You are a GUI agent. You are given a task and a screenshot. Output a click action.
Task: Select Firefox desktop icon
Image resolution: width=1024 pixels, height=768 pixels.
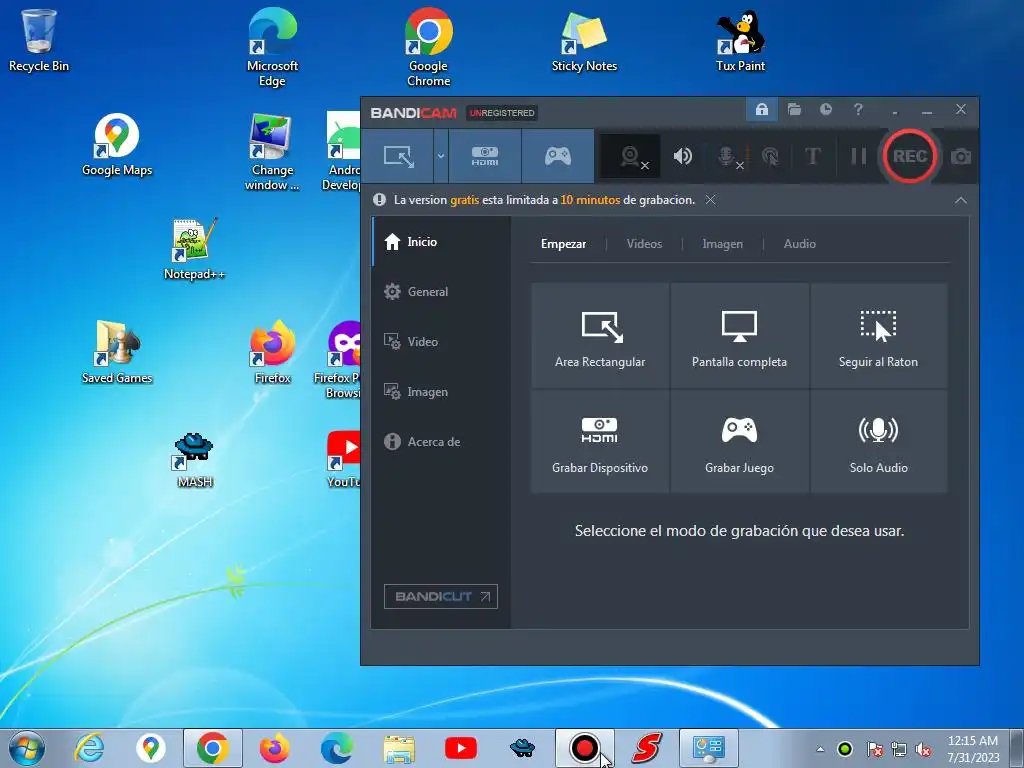(272, 352)
